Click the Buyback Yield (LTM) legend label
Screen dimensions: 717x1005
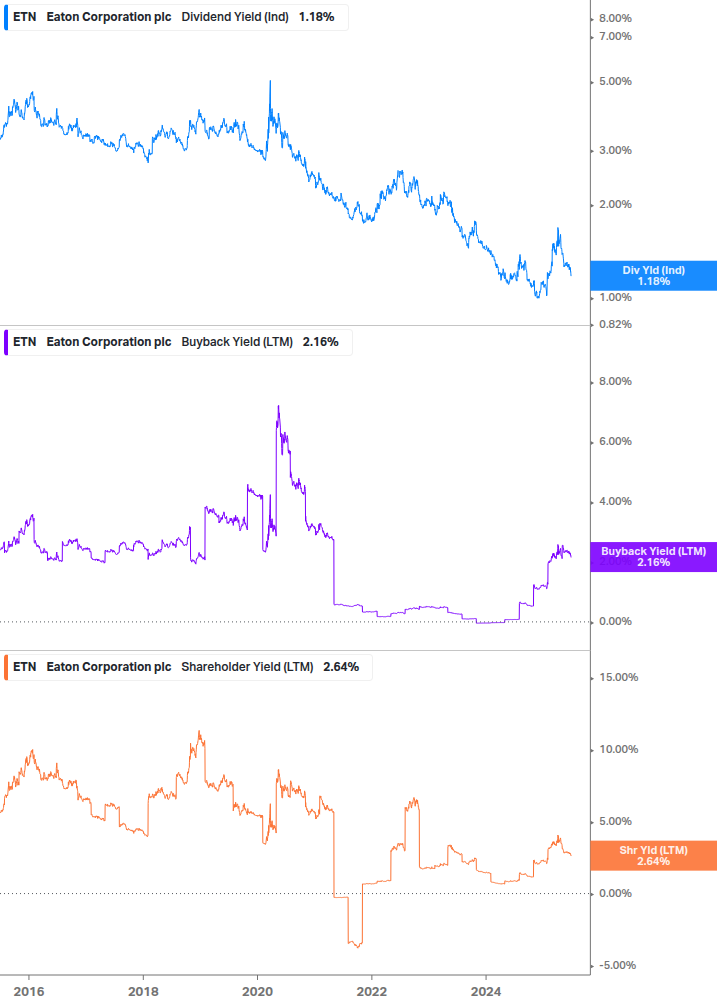pos(237,342)
